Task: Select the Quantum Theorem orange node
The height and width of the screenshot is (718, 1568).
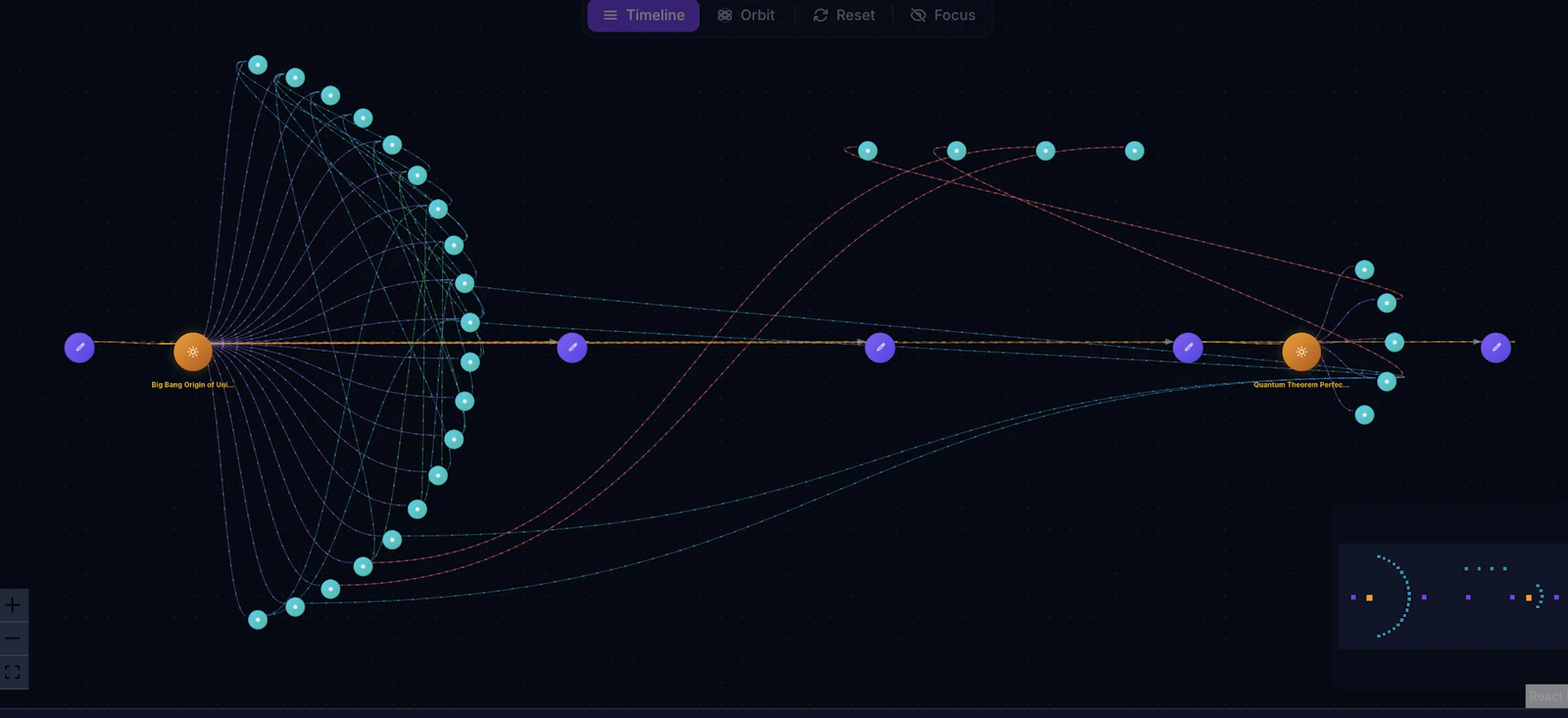Action: (x=1301, y=352)
